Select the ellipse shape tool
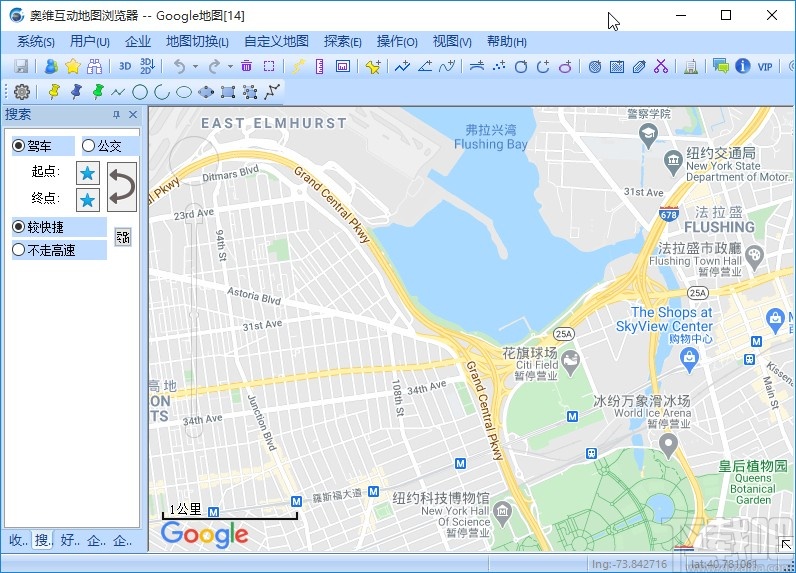 point(184,92)
